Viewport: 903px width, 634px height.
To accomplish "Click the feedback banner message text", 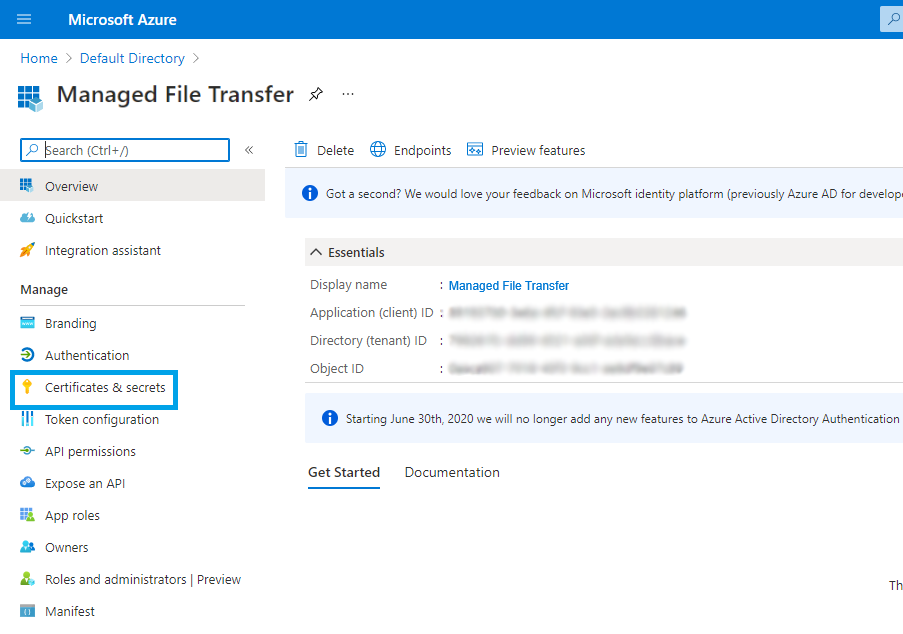I will pos(614,194).
